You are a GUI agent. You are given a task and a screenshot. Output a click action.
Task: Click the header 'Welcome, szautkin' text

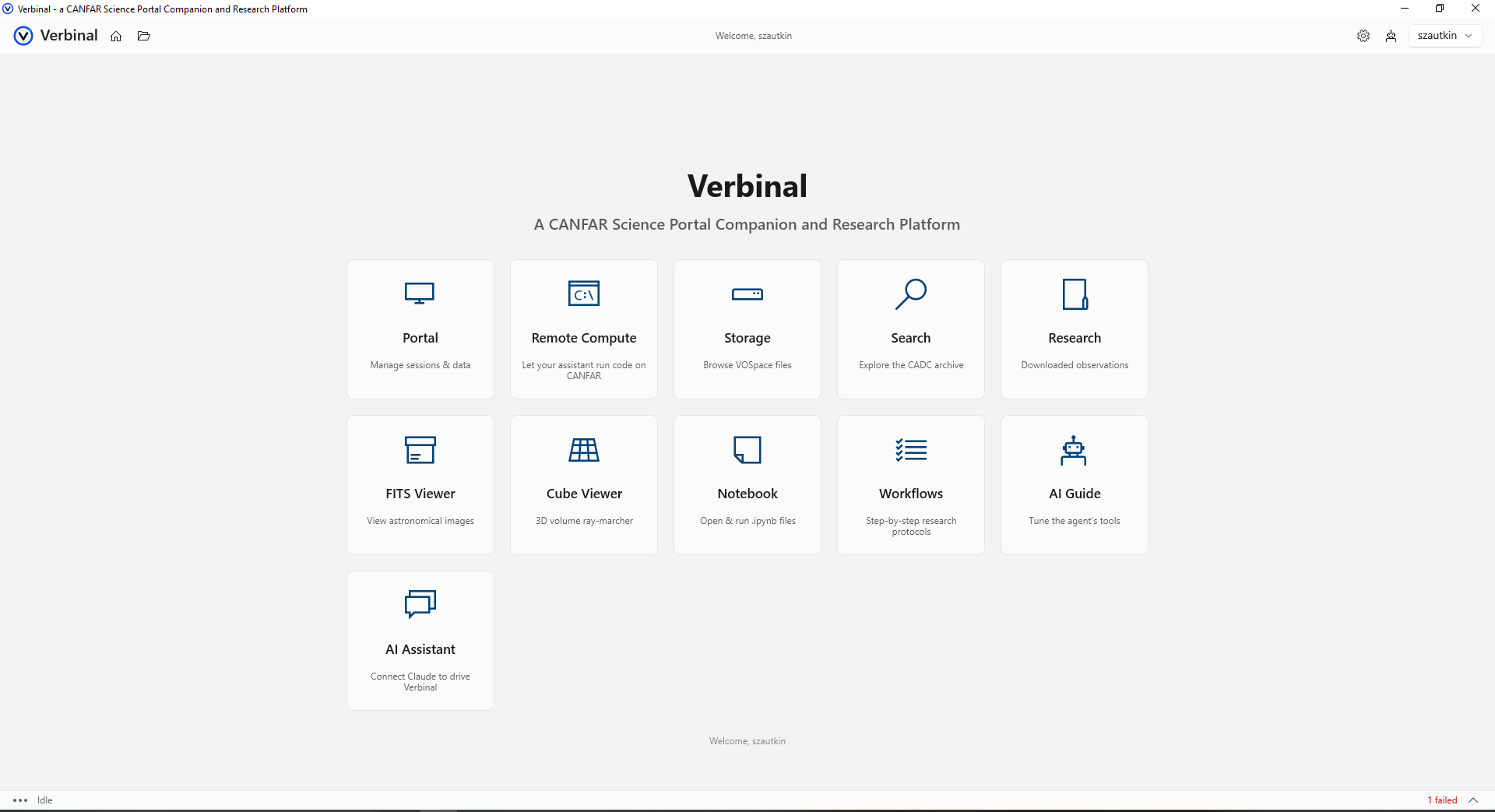754,36
